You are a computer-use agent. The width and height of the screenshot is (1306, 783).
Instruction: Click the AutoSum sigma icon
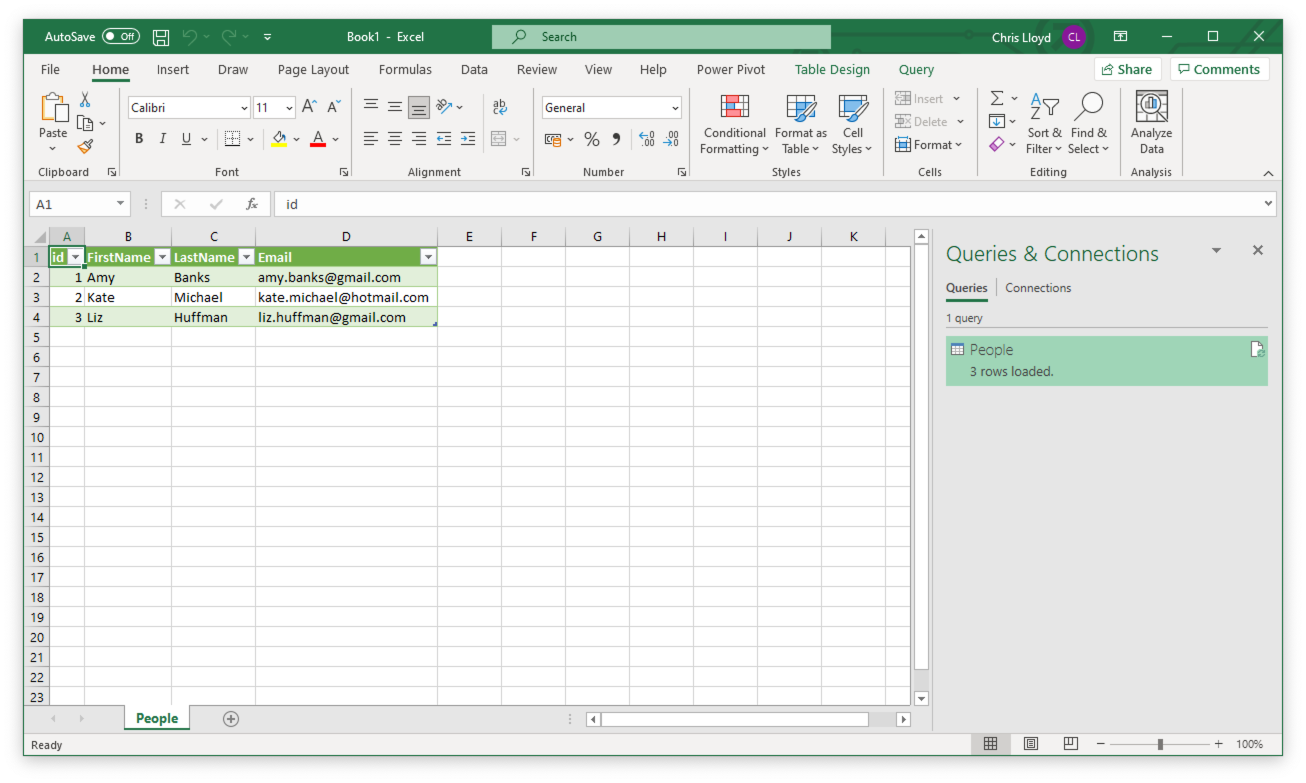tap(997, 98)
